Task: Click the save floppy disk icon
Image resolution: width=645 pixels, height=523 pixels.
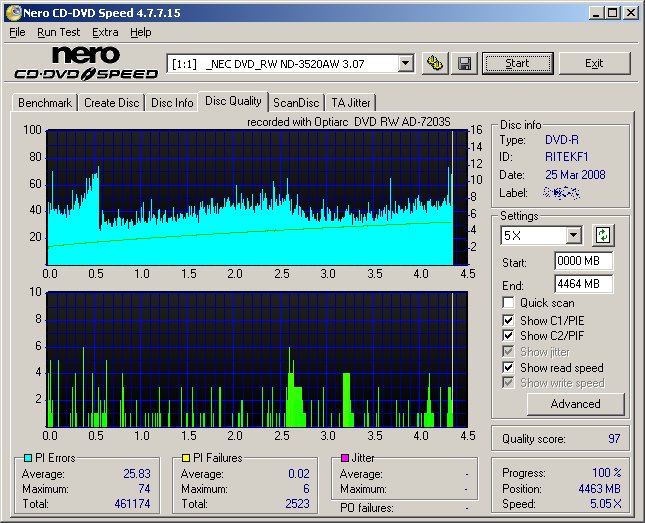Action: 464,63
